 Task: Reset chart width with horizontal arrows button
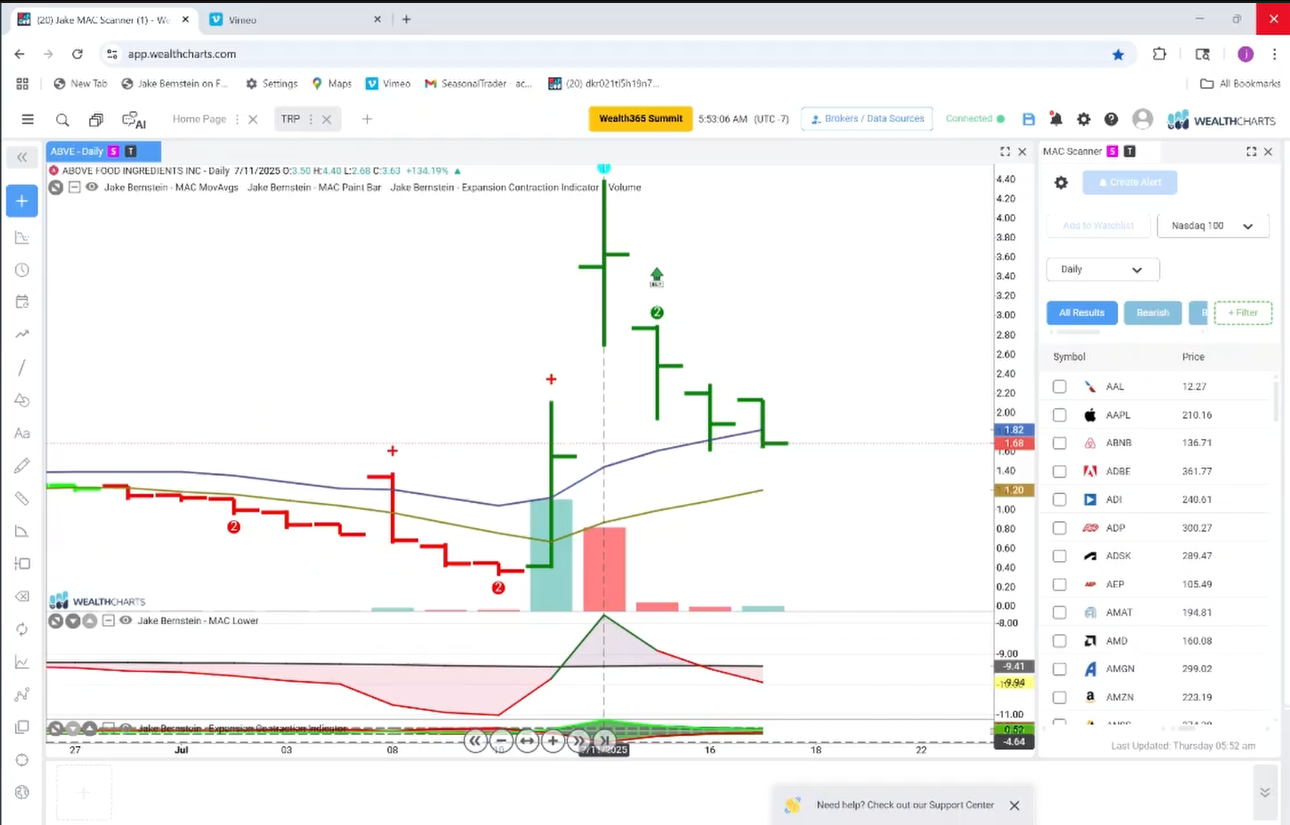click(527, 741)
